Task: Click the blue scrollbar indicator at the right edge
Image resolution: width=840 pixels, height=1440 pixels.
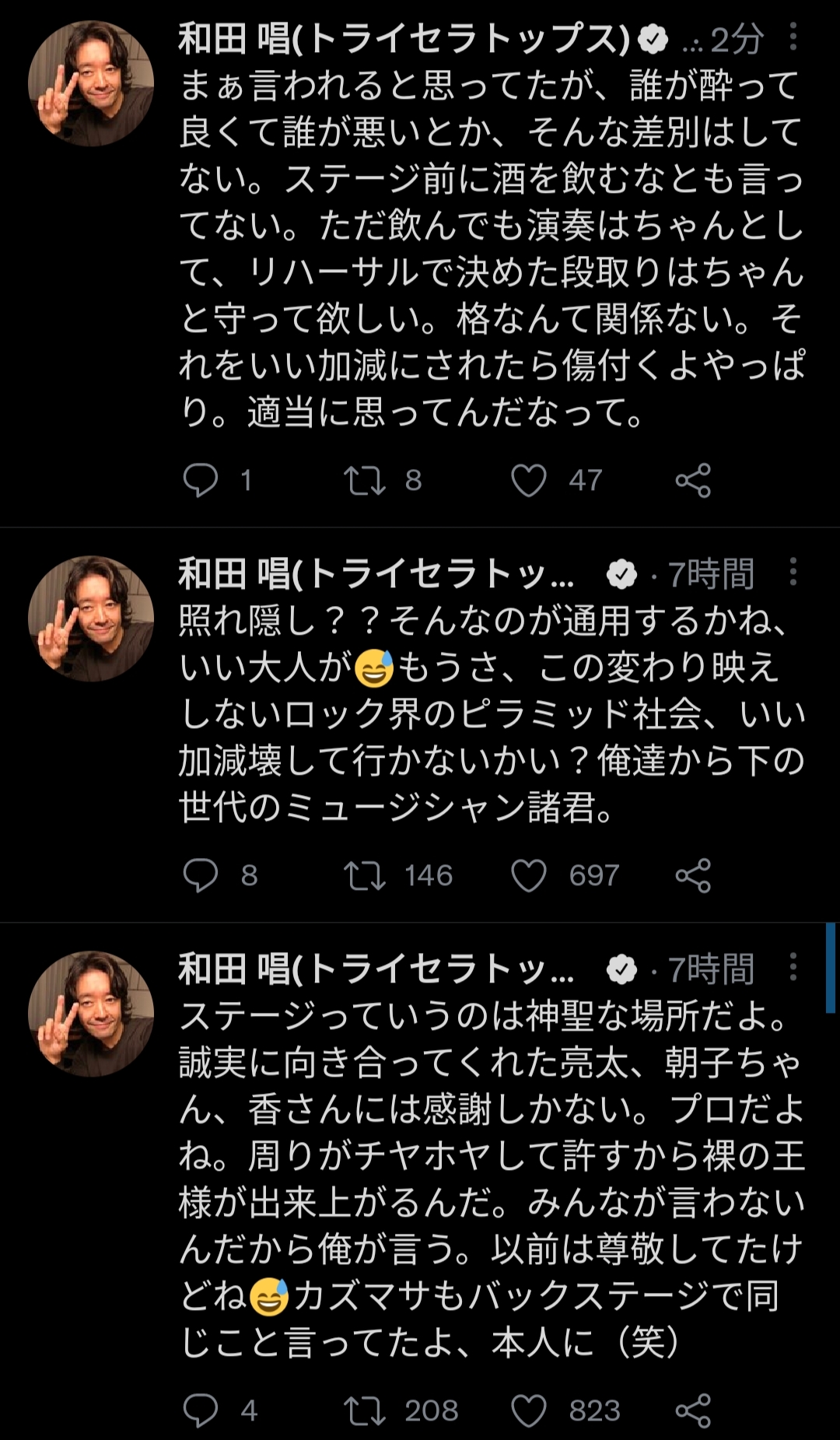Action: (831, 967)
